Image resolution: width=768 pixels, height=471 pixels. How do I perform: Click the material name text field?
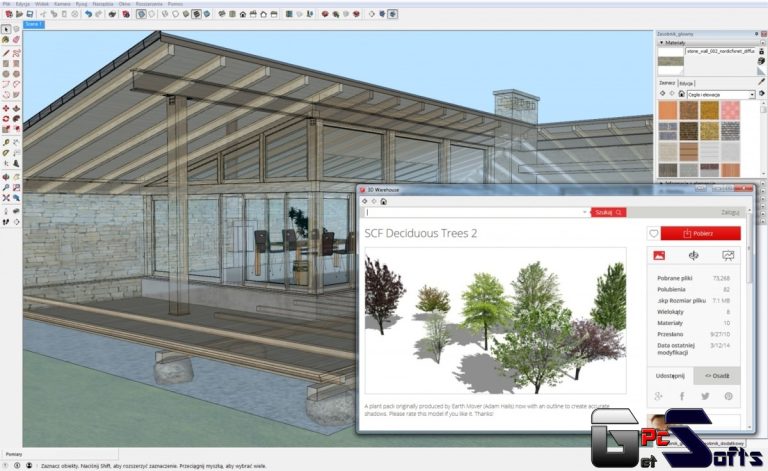pyautogui.click(x=721, y=51)
